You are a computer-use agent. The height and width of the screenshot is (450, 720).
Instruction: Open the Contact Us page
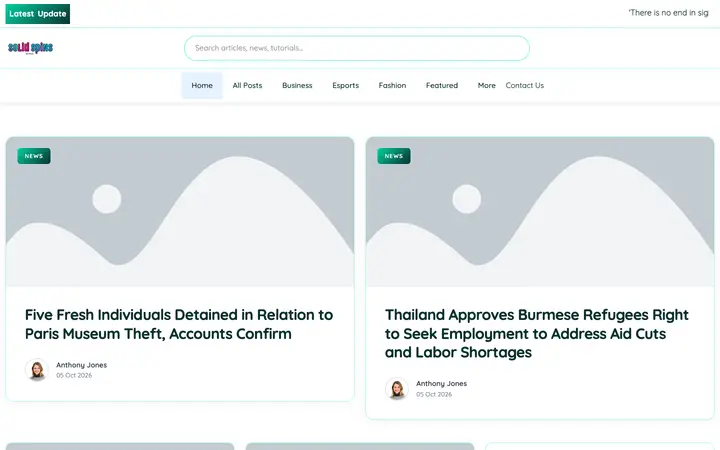(x=524, y=85)
